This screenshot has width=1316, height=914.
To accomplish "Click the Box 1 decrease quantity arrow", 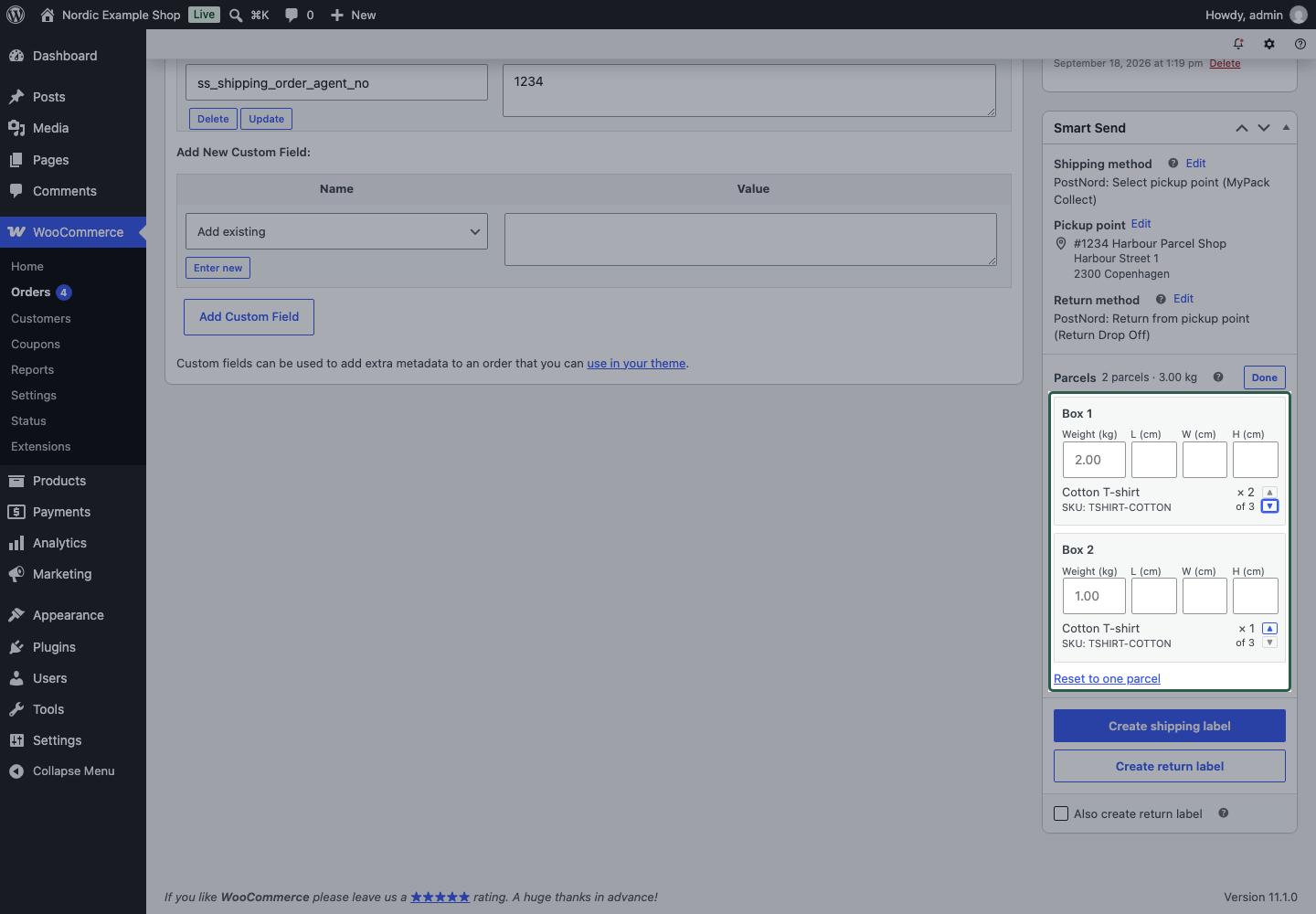I will [1269, 506].
